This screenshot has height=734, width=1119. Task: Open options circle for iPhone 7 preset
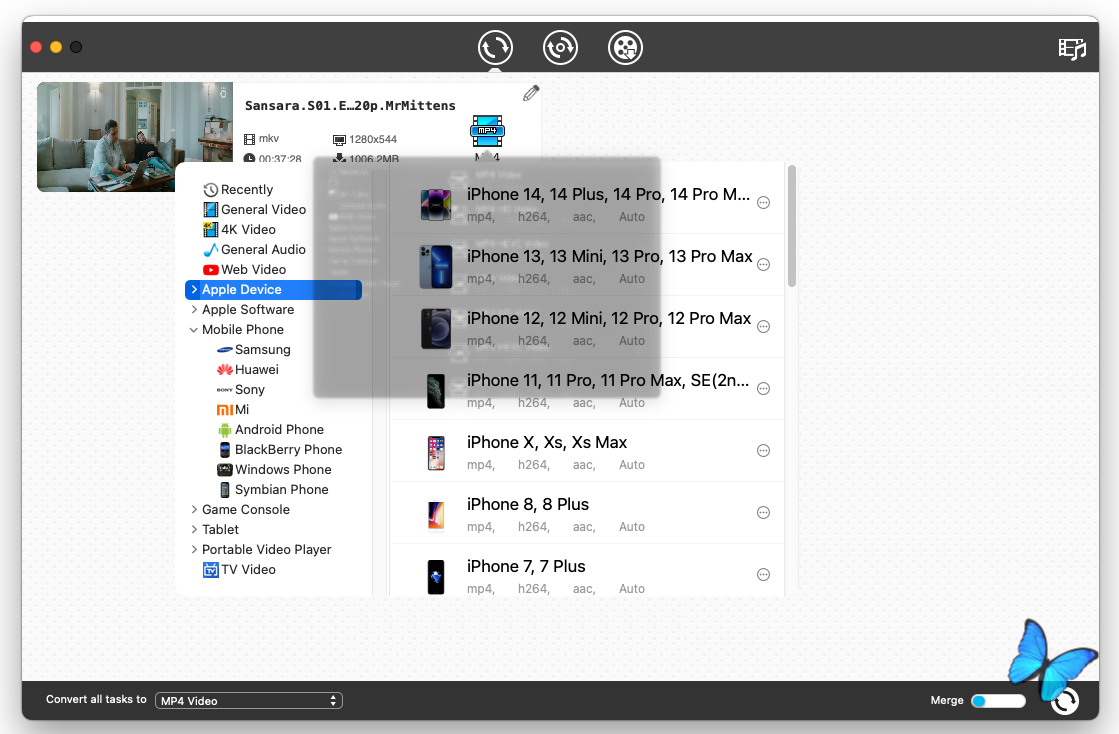[763, 575]
